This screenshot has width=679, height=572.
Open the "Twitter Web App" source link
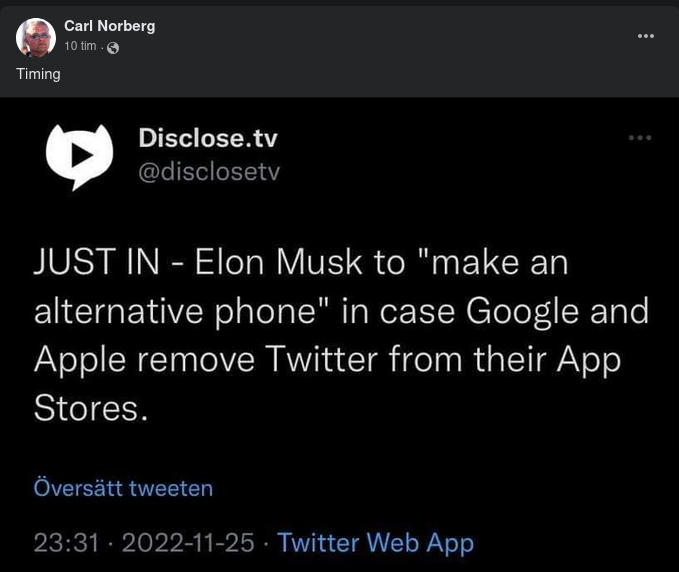(x=375, y=542)
